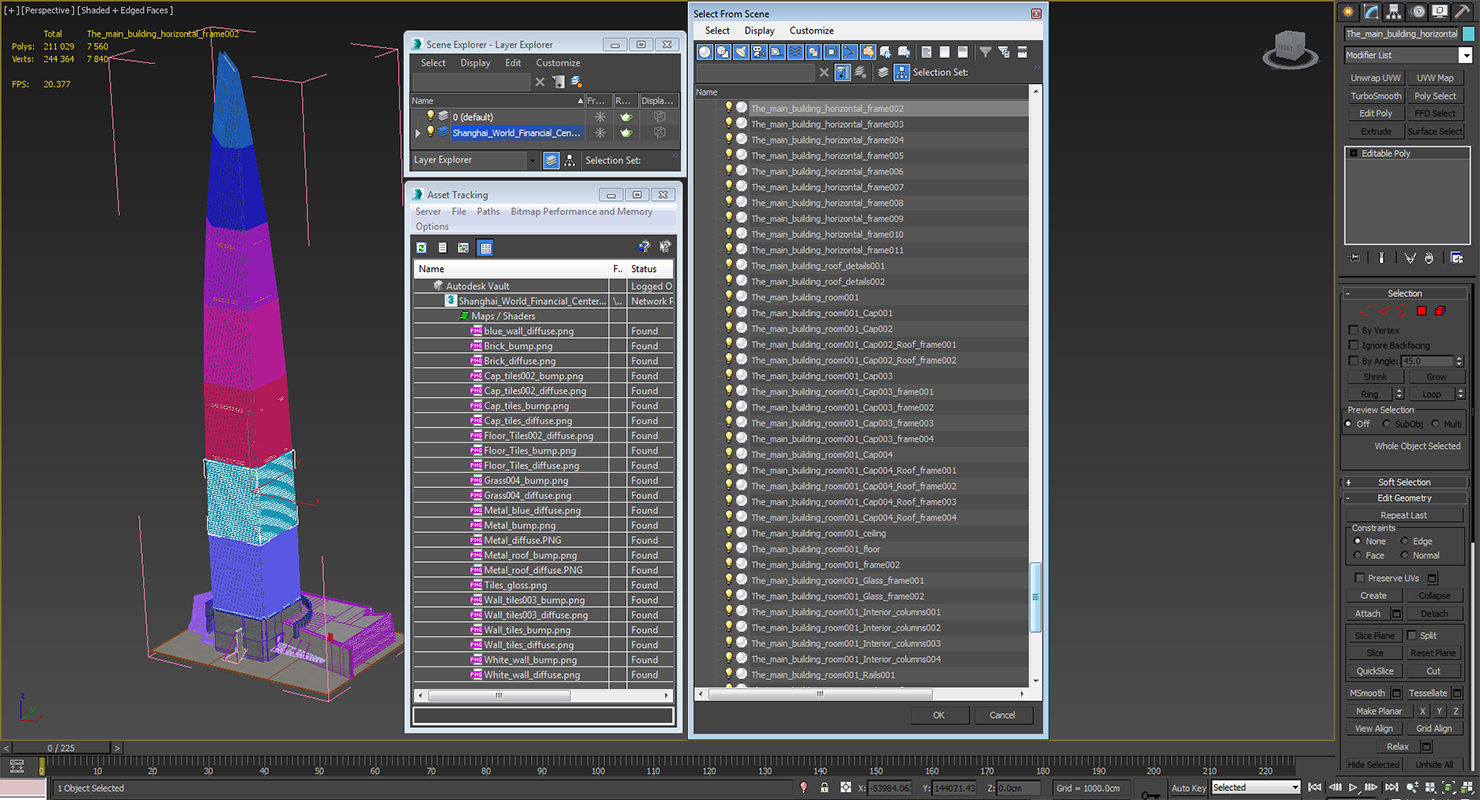The width and height of the screenshot is (1480, 800).
Task: Select Edge constraint radio button
Action: click(x=1405, y=541)
